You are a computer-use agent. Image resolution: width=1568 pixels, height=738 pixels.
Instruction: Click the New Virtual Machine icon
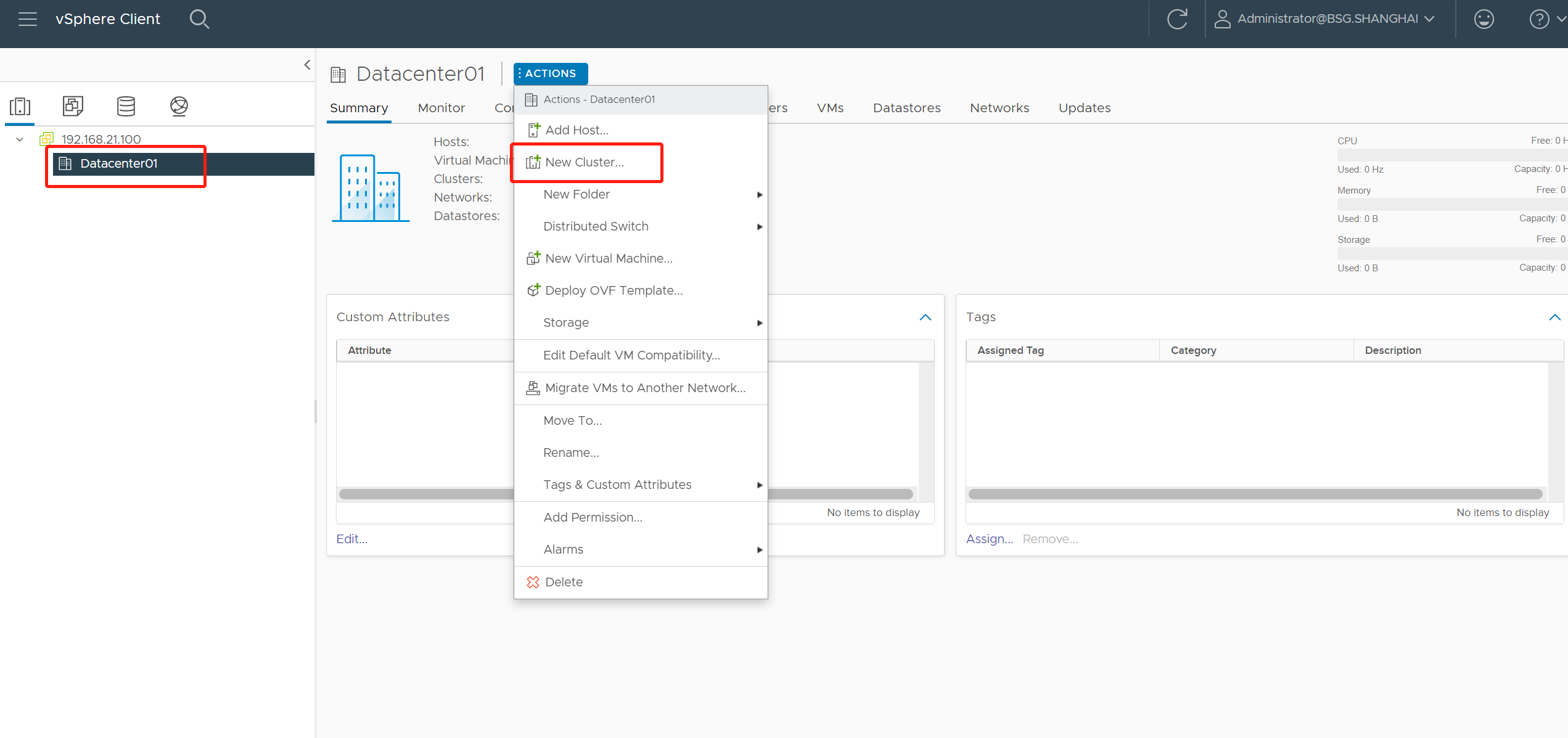pyautogui.click(x=533, y=258)
